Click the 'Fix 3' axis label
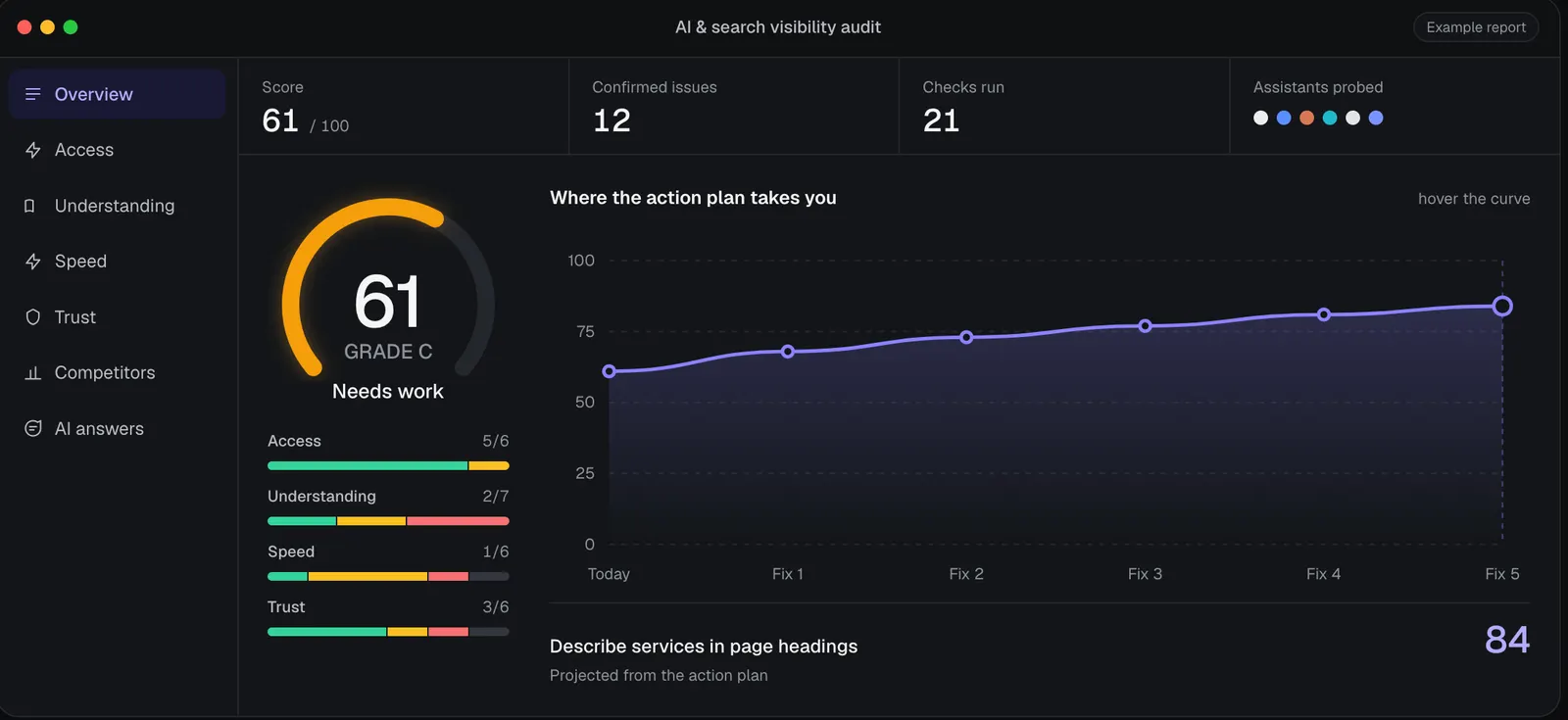Viewport: 1568px width, 720px height. (x=1145, y=574)
